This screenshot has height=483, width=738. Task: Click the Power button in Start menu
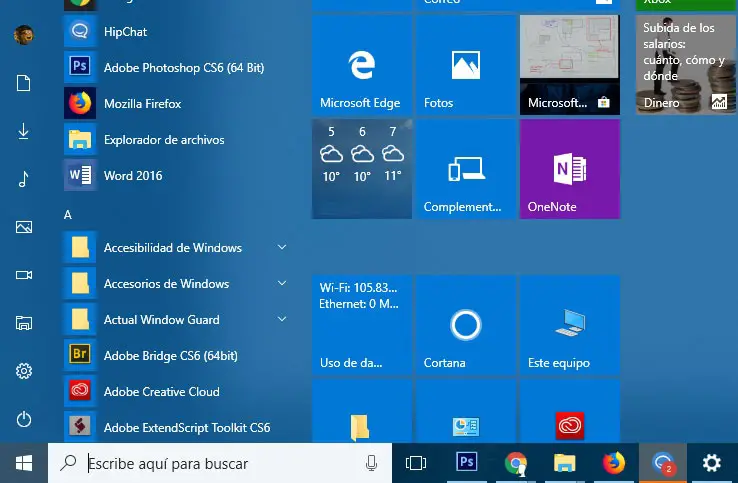pyautogui.click(x=24, y=419)
